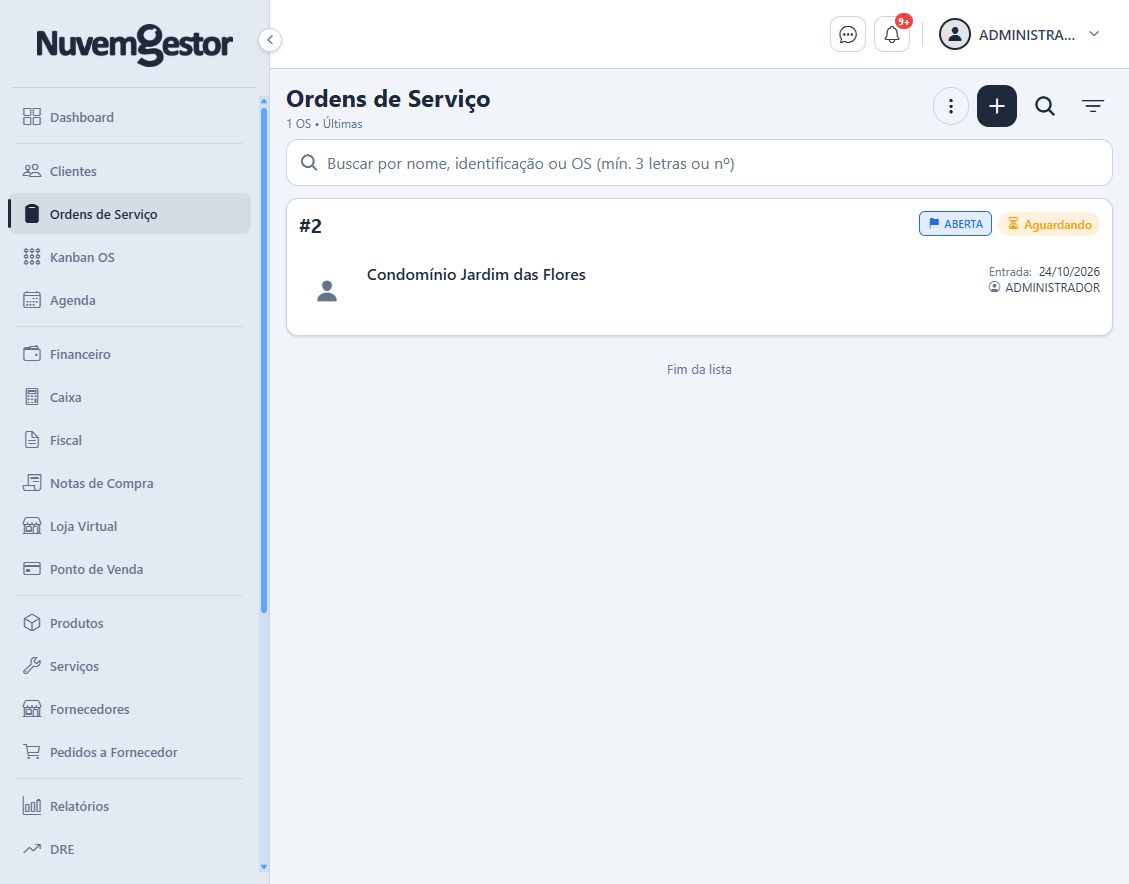
Task: Open Ponto de Venda in the sidebar
Action: [130, 569]
